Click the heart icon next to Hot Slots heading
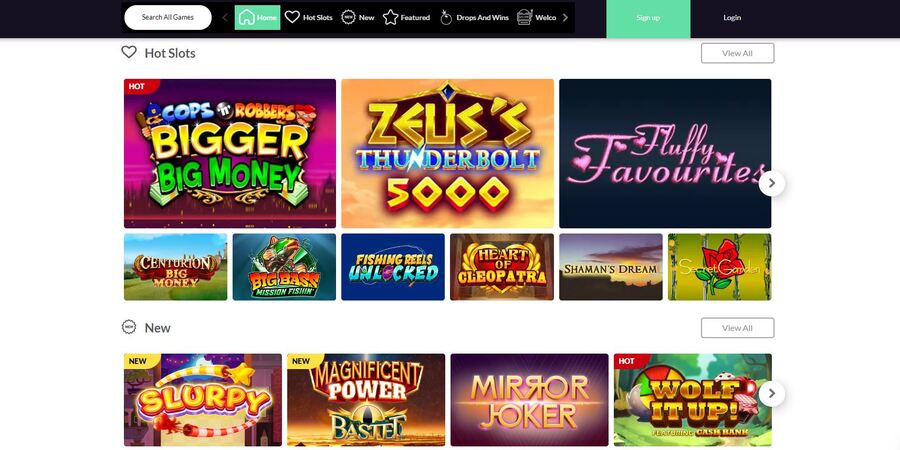Screen dimensions: 900x450 (129, 52)
